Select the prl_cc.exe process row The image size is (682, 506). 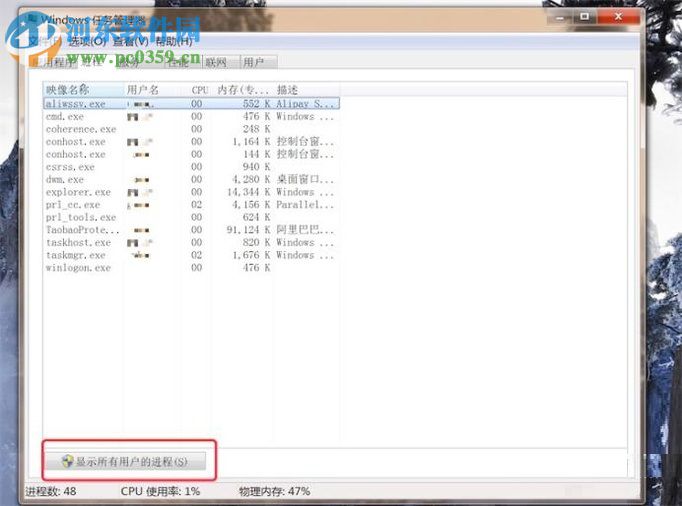[191, 204]
